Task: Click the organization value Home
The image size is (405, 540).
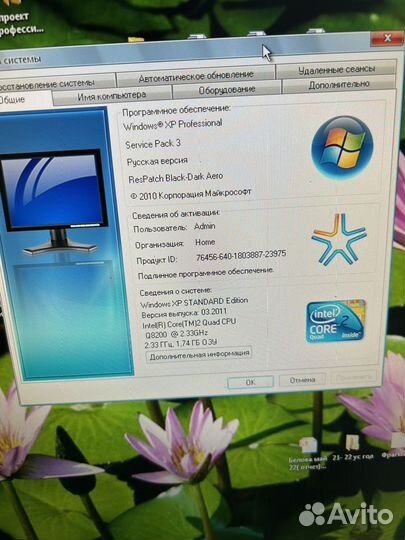Action: click(x=205, y=242)
